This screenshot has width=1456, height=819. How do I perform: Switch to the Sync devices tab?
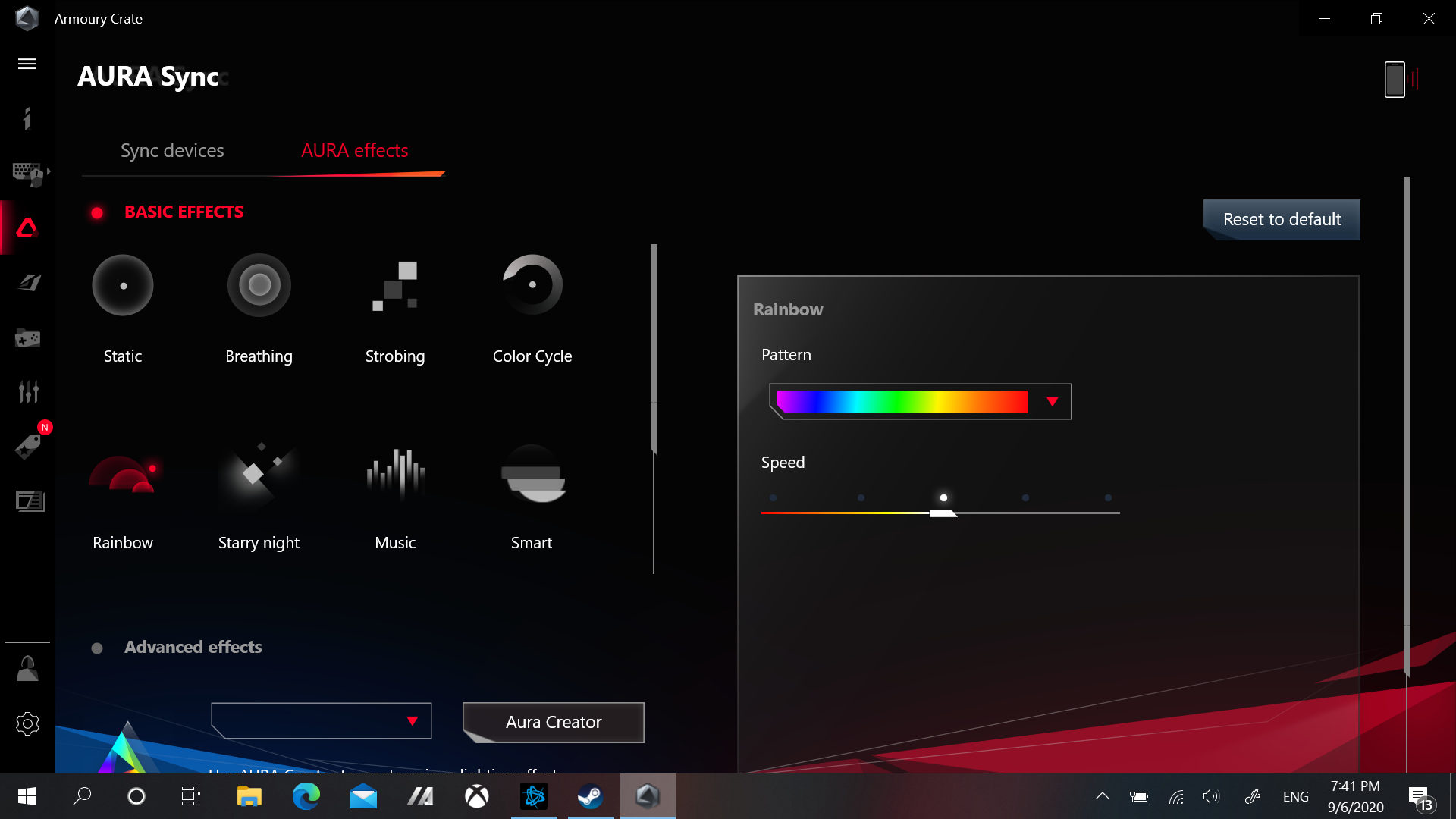pyautogui.click(x=172, y=150)
